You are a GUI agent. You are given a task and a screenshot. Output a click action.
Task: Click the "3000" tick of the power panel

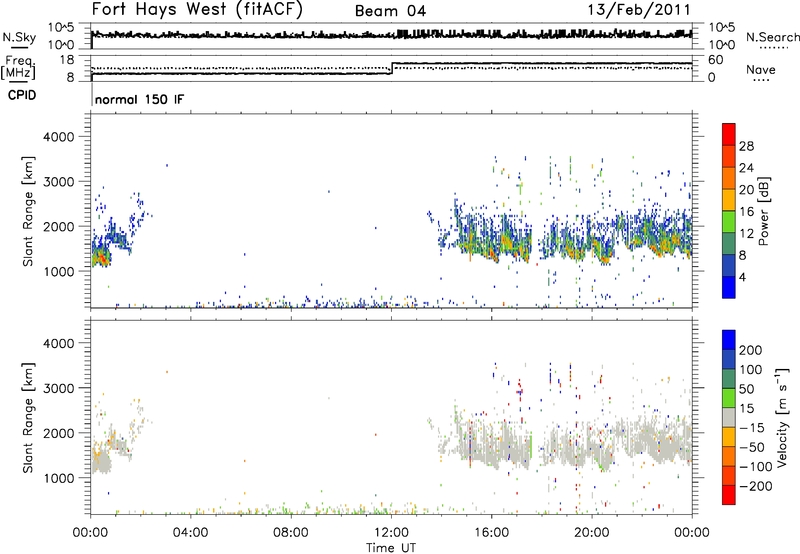point(58,182)
